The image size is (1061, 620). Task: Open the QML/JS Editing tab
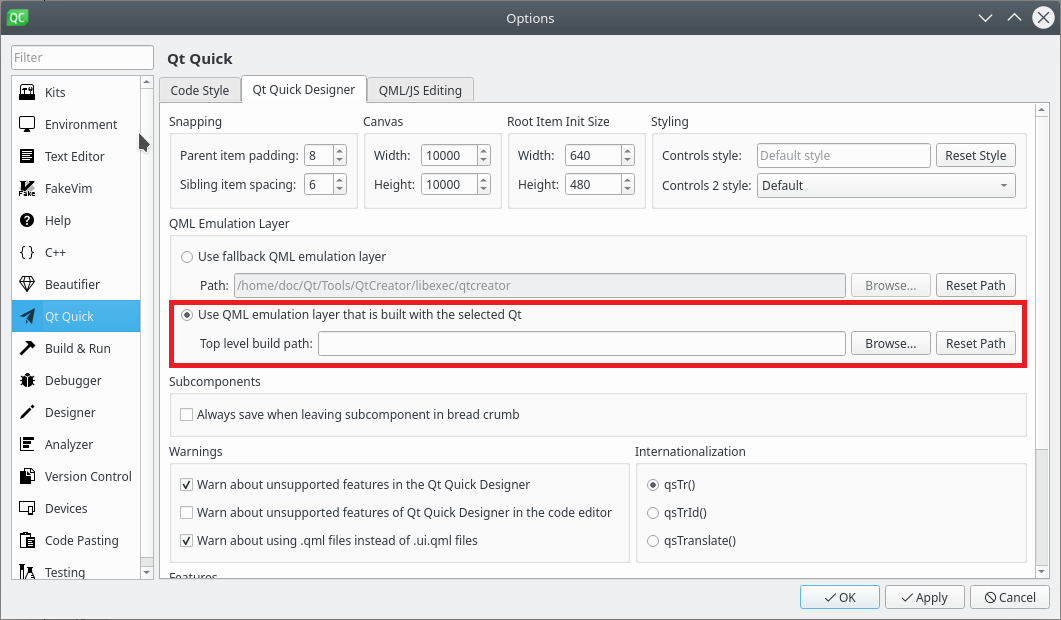tap(420, 90)
